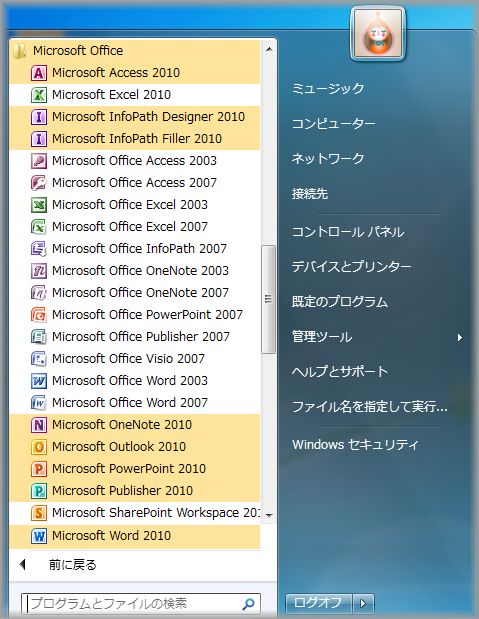This screenshot has width=479, height=619.
Task: Click the Microsoft Office folder icon
Action: pos(19,51)
